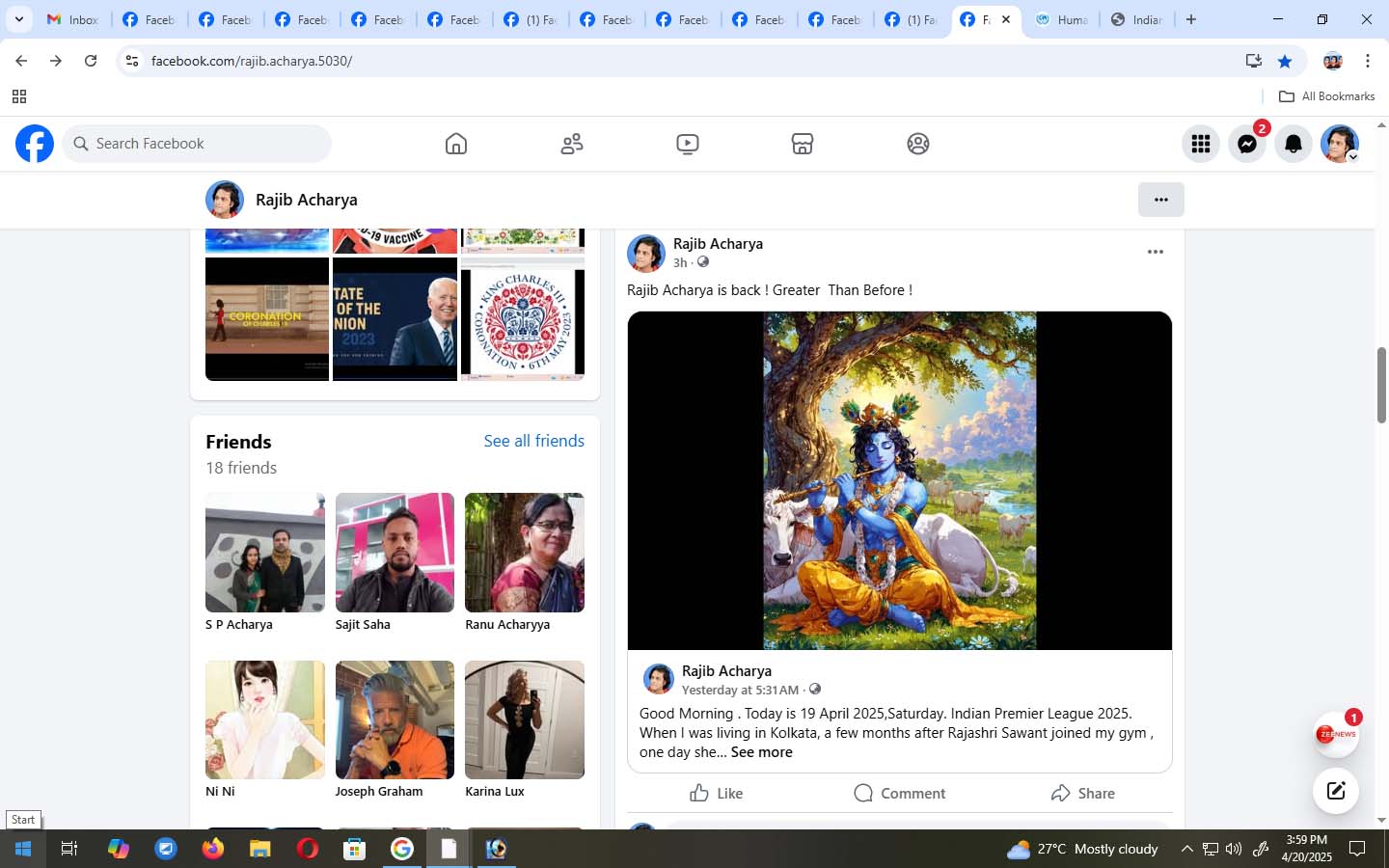Screen dimensions: 1389x868
Task: Show hidden system tray icons
Action: pos(1187,849)
